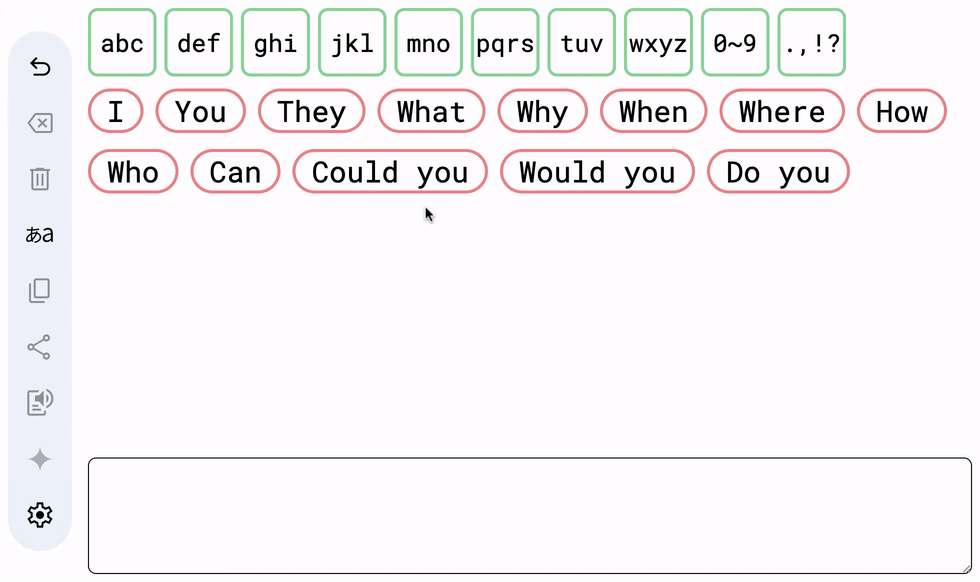Click the backspace delete icon

point(40,123)
